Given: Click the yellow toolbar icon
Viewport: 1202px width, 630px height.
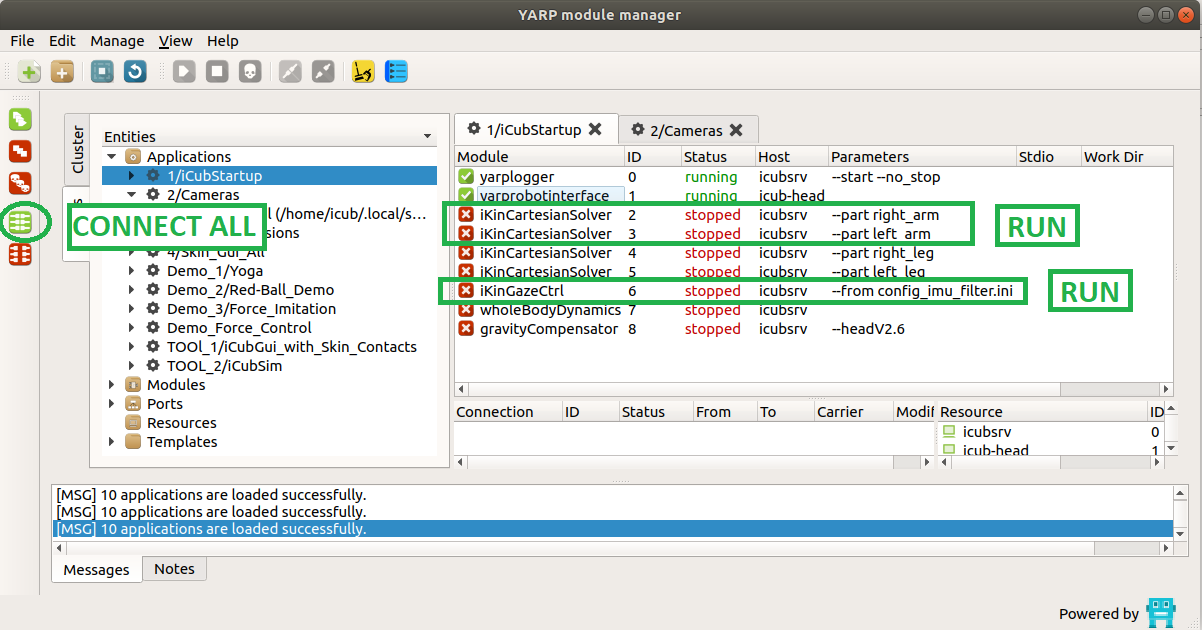Looking at the screenshot, I should (364, 72).
